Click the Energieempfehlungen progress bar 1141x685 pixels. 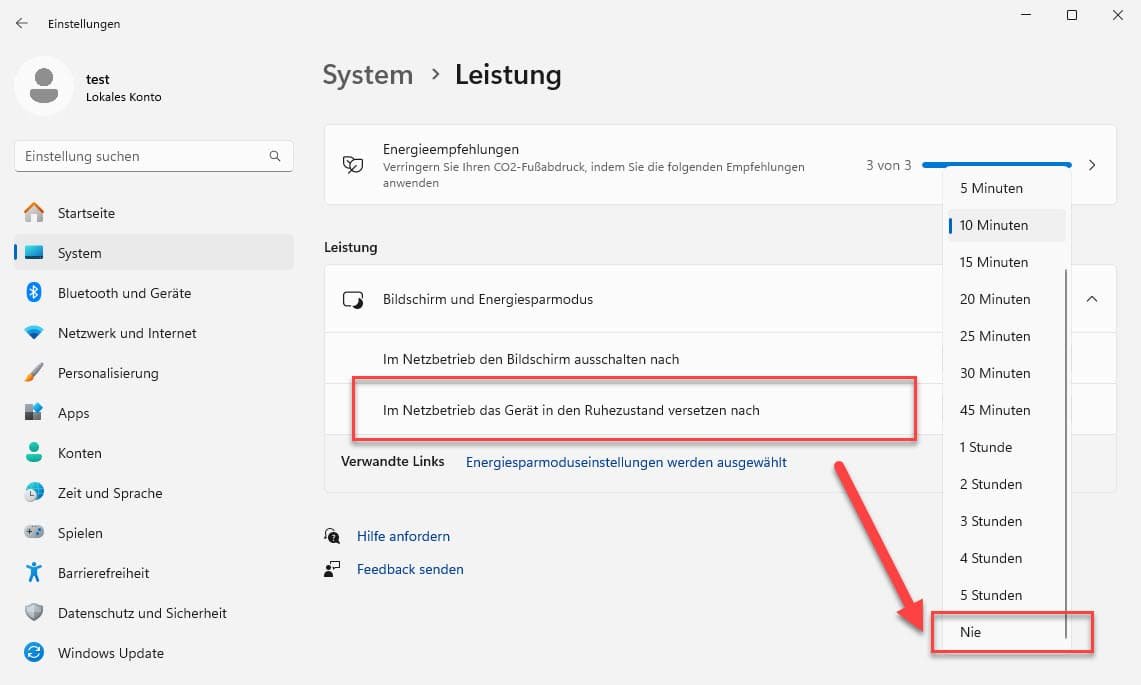click(995, 164)
